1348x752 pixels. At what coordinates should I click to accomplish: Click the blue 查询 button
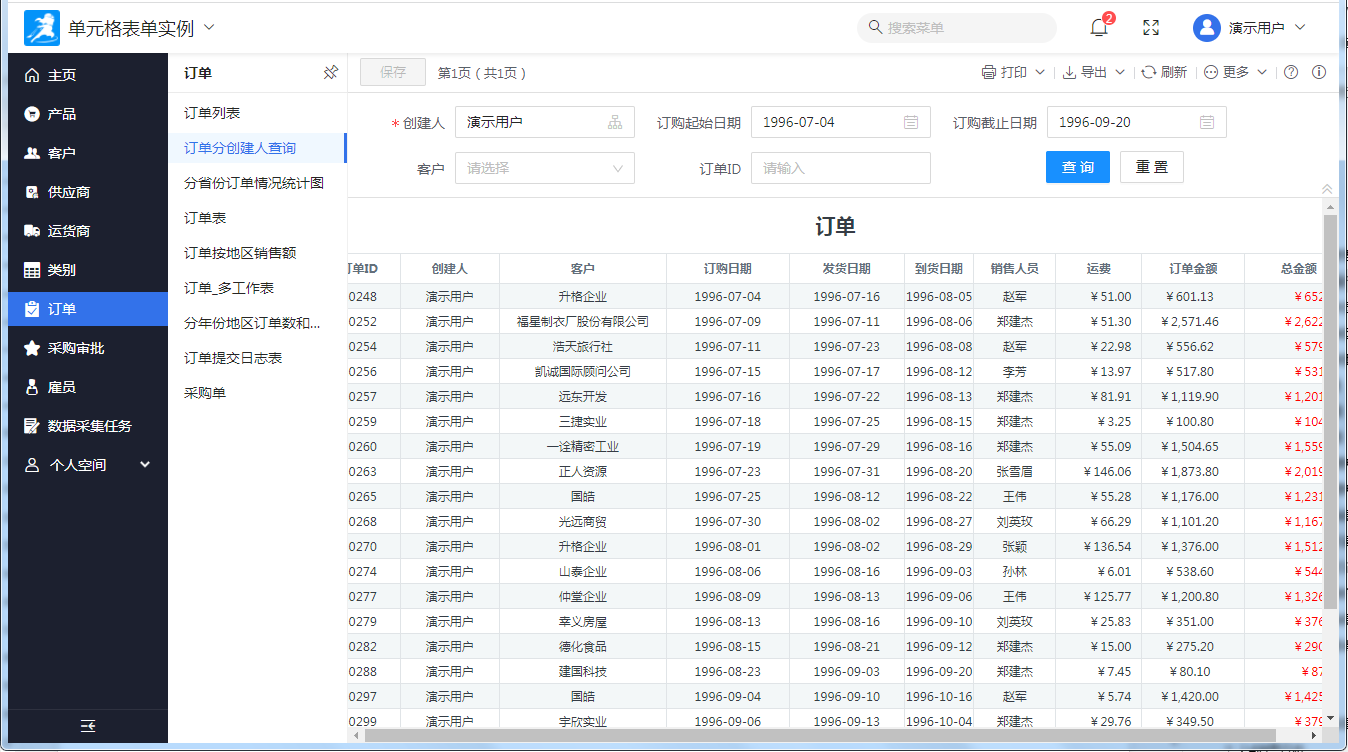point(1077,167)
